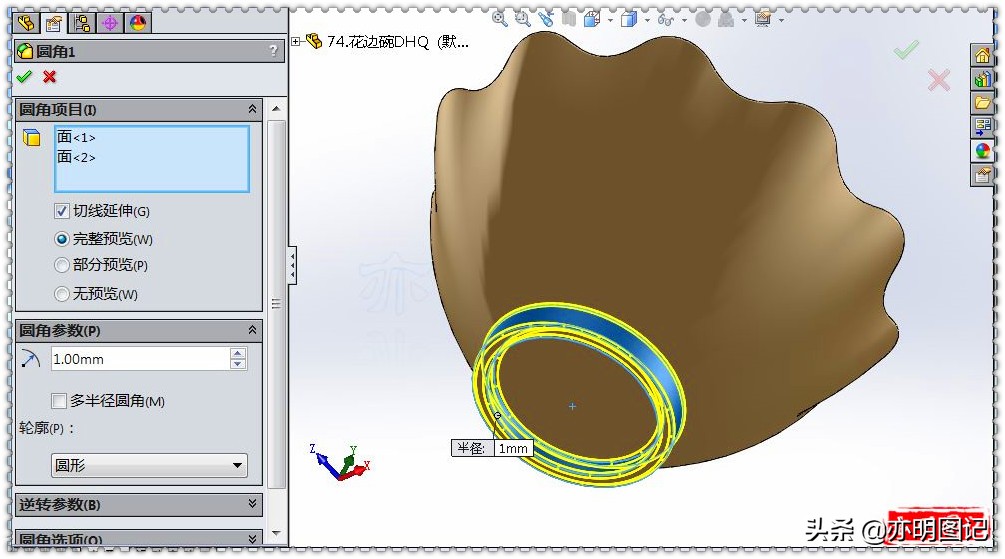The width and height of the screenshot is (1005, 559).
Task: Select the 无预览 radio button
Action: tap(62, 294)
